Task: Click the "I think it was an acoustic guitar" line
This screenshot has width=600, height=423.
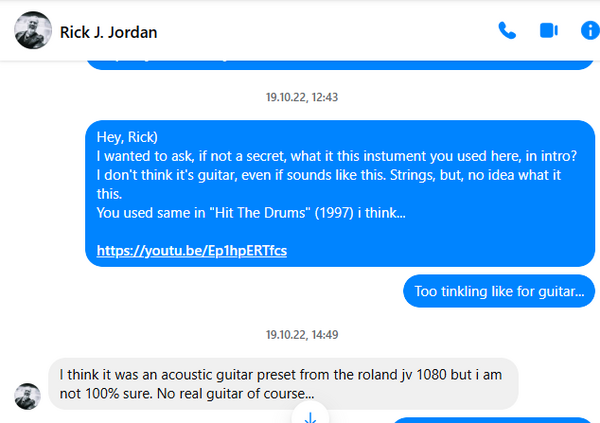Action: tap(280, 374)
